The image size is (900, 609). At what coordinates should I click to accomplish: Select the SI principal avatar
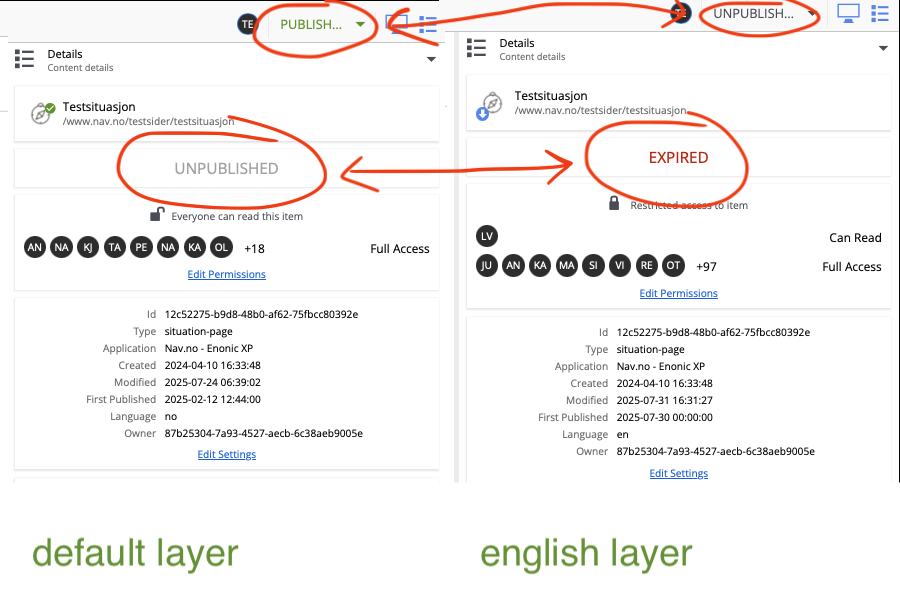pos(593,265)
